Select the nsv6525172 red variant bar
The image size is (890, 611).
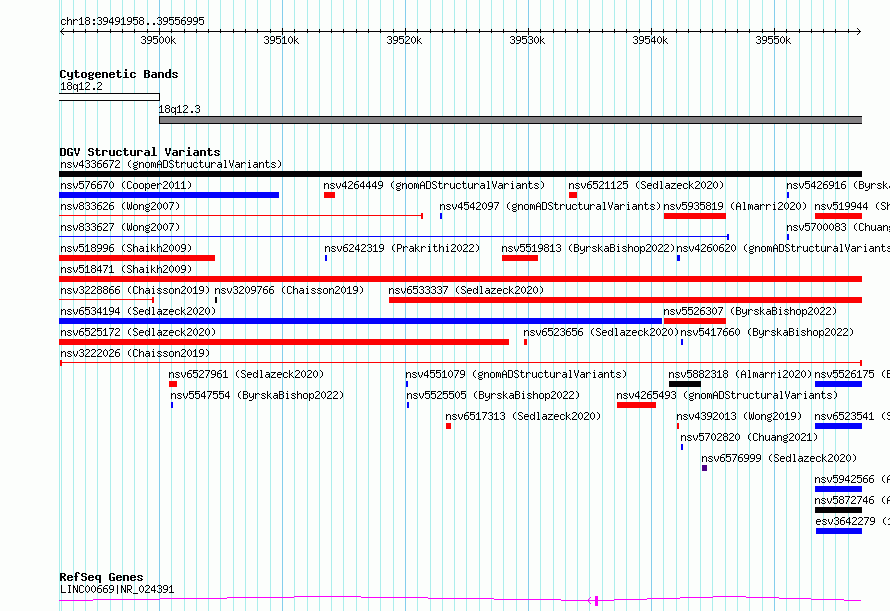[284, 342]
